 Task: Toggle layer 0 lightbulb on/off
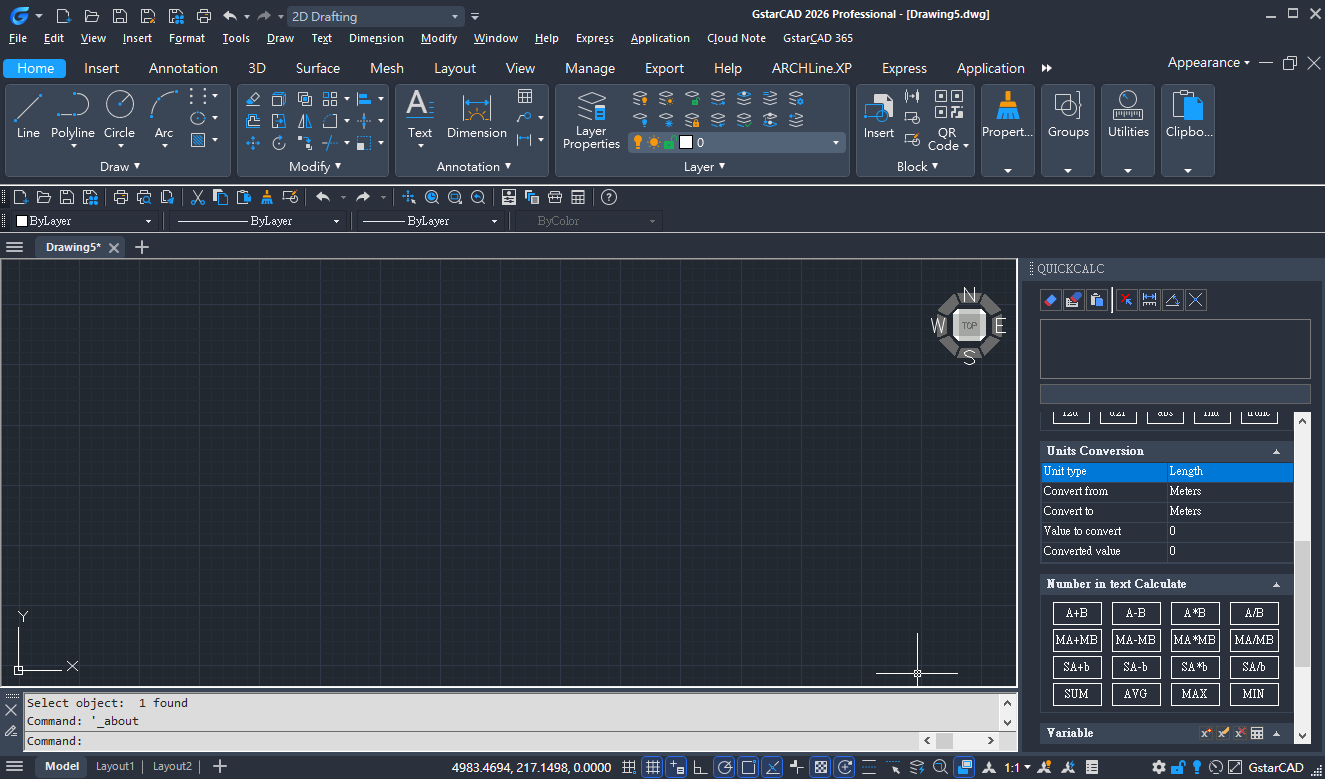click(638, 143)
